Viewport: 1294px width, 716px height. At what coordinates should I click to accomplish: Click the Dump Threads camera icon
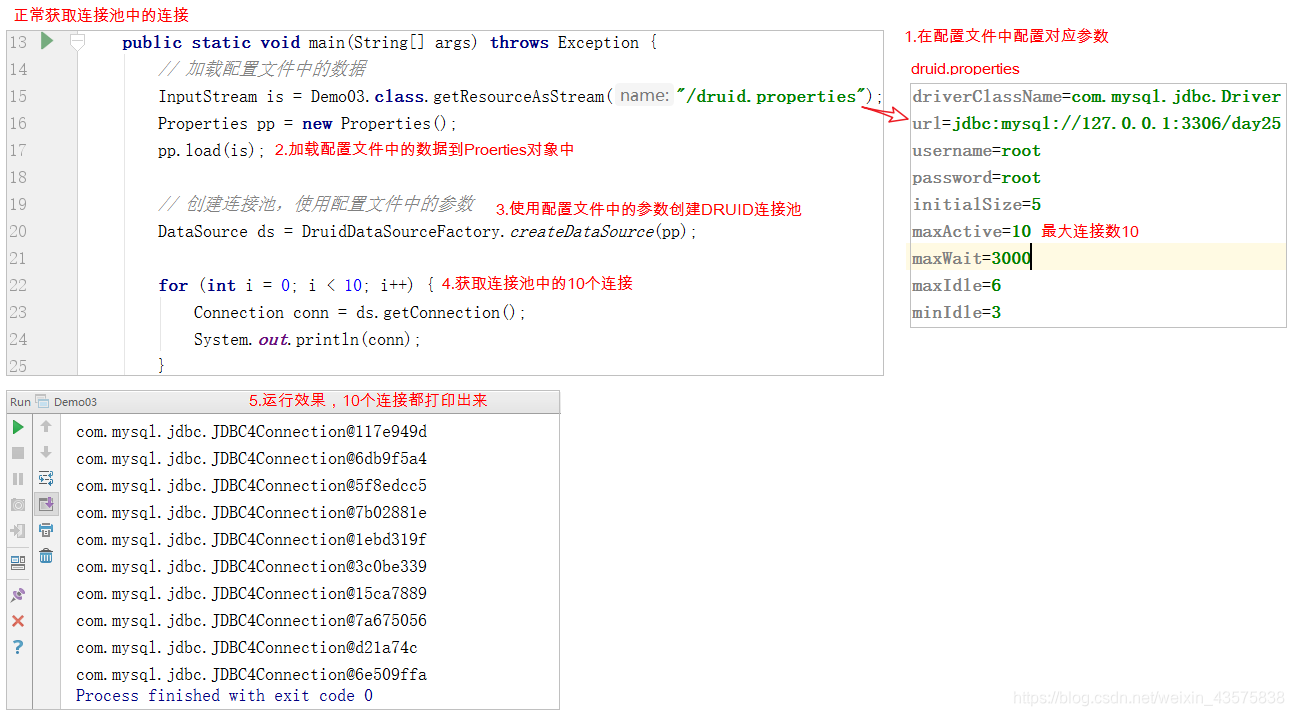pos(18,505)
